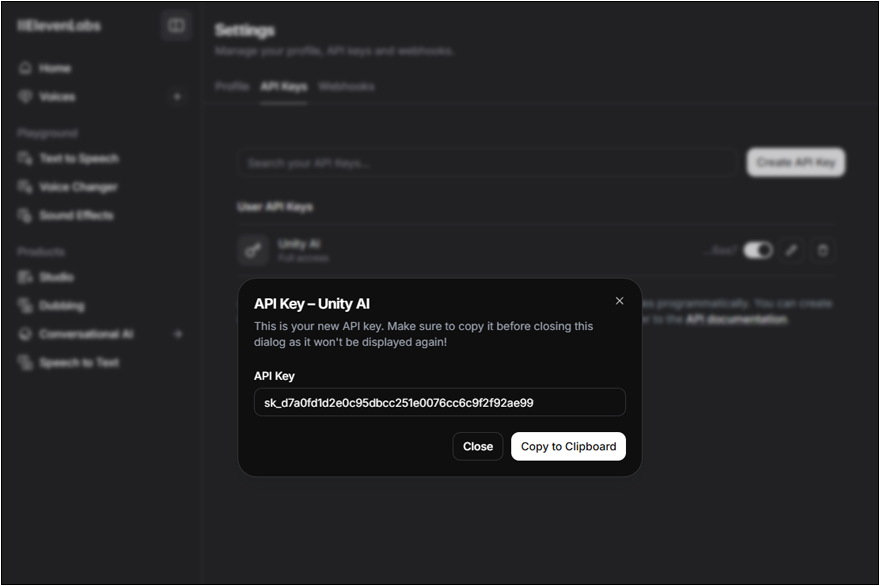Open the API documentation link
This screenshot has height=586, width=880.
click(736, 319)
